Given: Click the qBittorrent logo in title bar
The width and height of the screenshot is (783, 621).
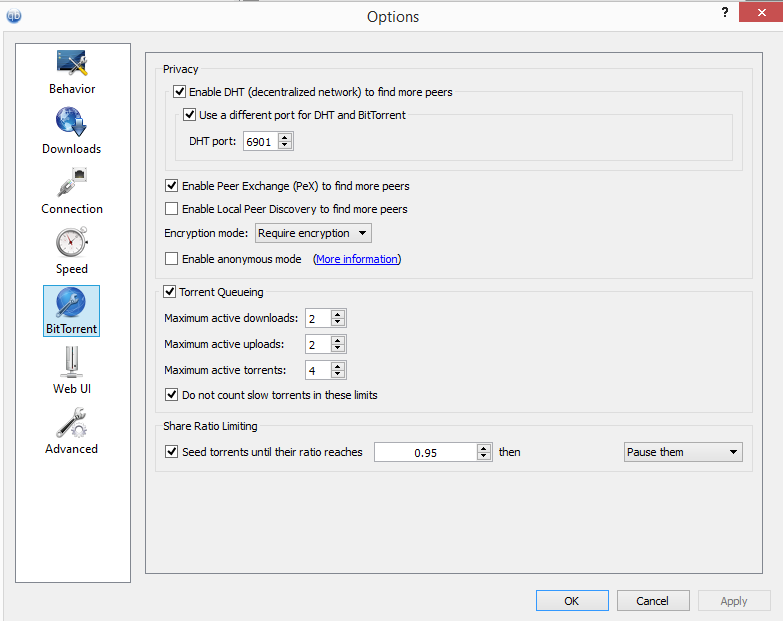Looking at the screenshot, I should pyautogui.click(x=14, y=16).
